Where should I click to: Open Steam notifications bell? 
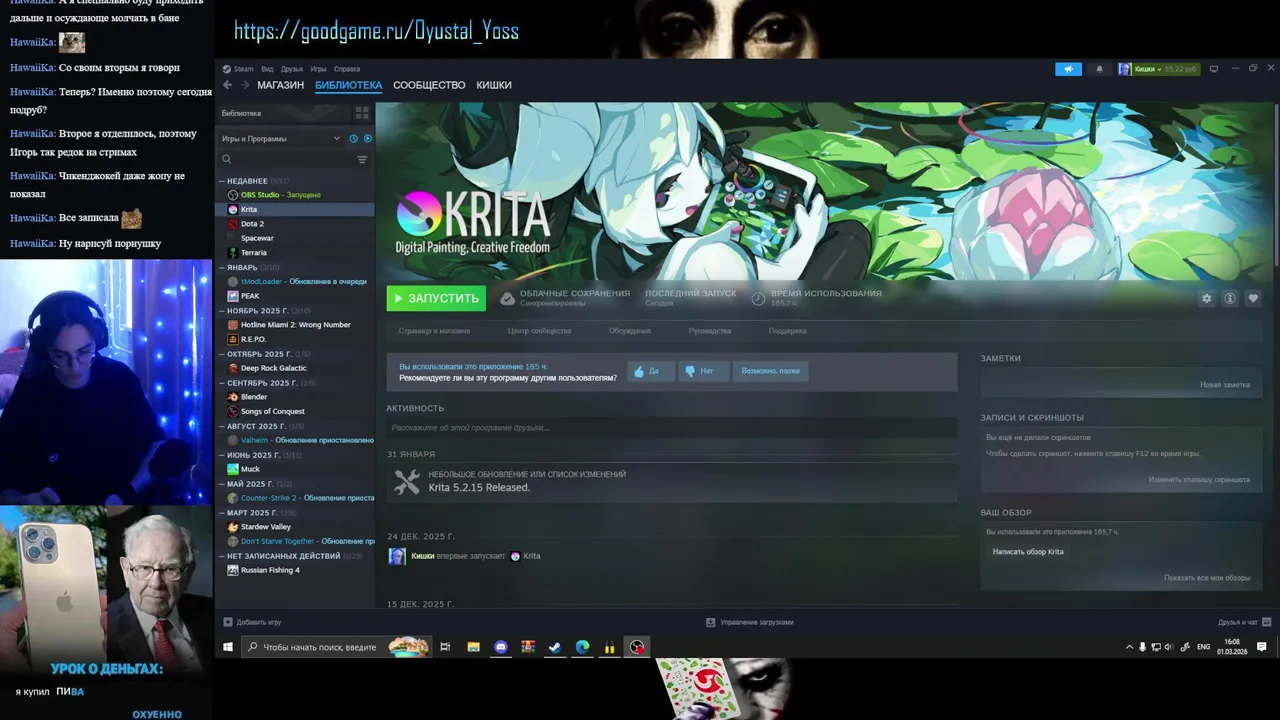(x=1100, y=69)
